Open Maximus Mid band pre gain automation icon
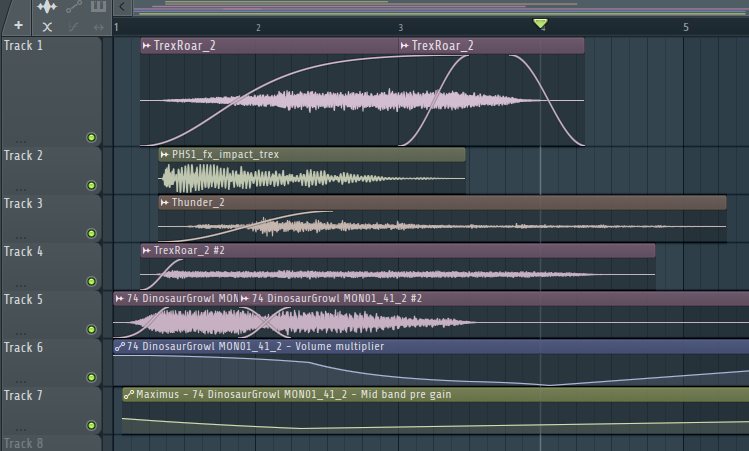 pos(128,395)
